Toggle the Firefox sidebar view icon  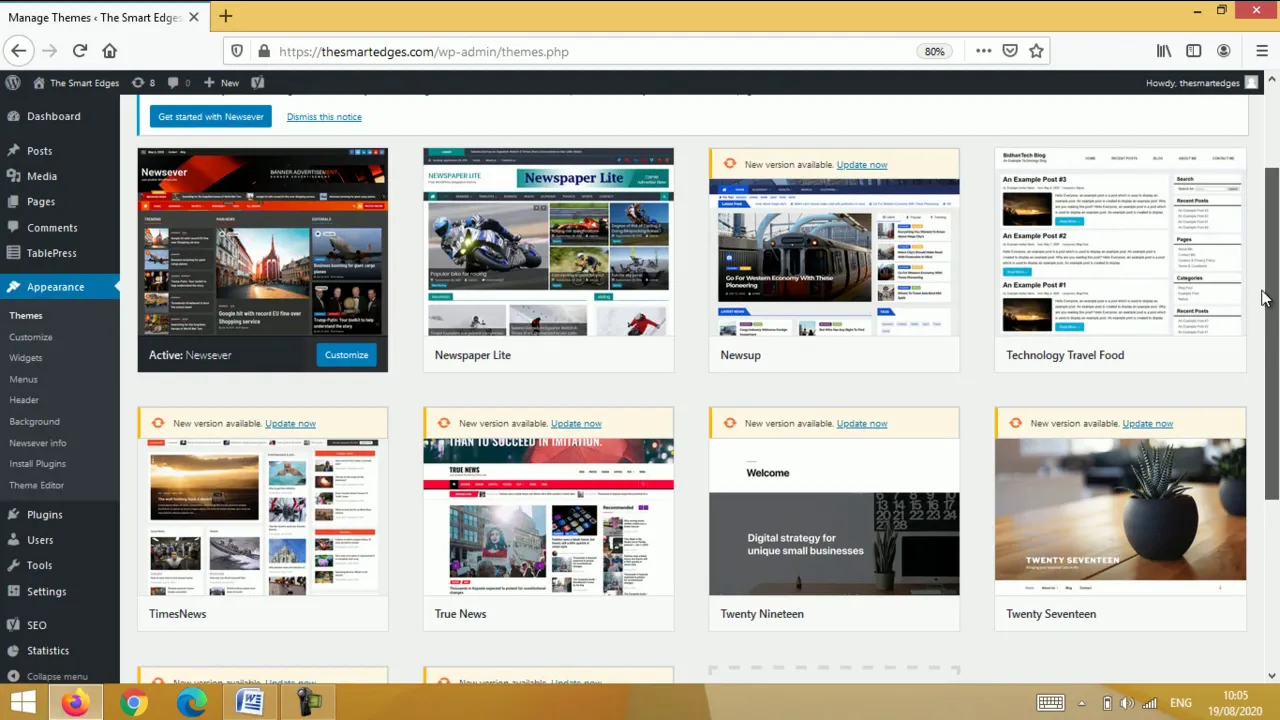[1194, 51]
